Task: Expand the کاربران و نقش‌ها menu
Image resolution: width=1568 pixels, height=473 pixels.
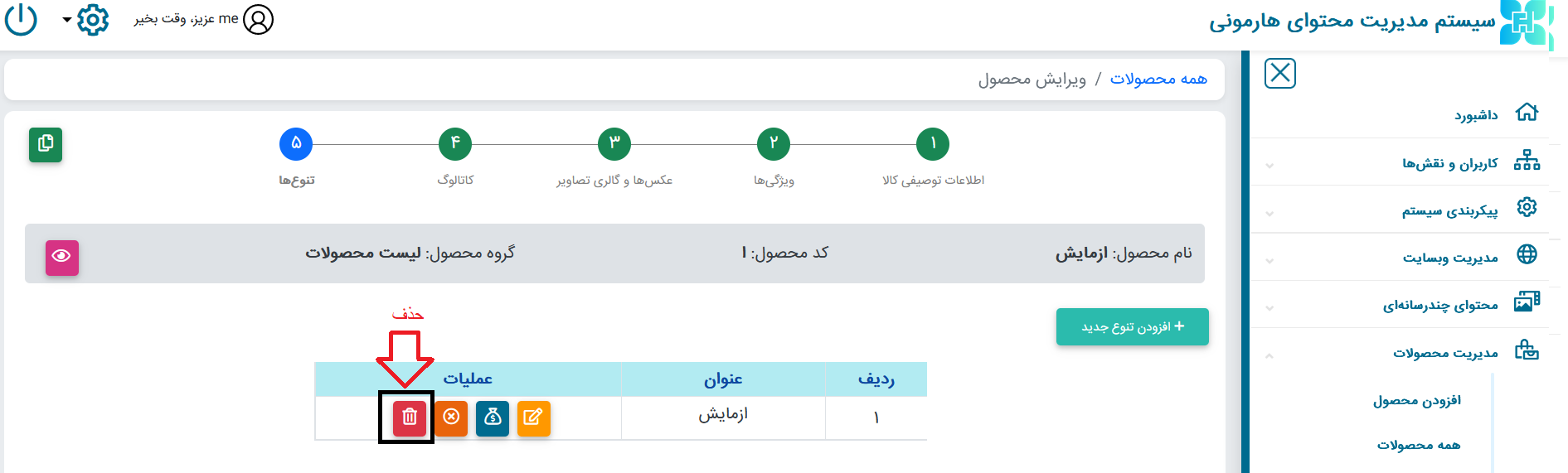Action: [1449, 163]
